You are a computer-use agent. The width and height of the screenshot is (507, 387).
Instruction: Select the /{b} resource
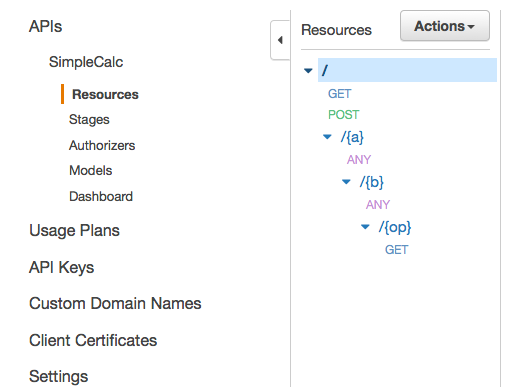371,182
